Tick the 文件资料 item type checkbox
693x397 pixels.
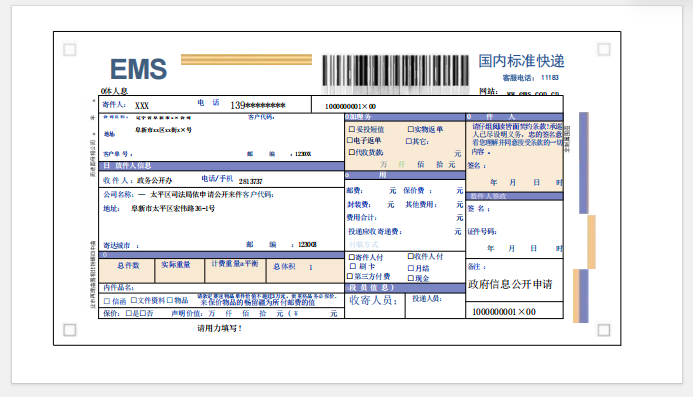(x=133, y=300)
